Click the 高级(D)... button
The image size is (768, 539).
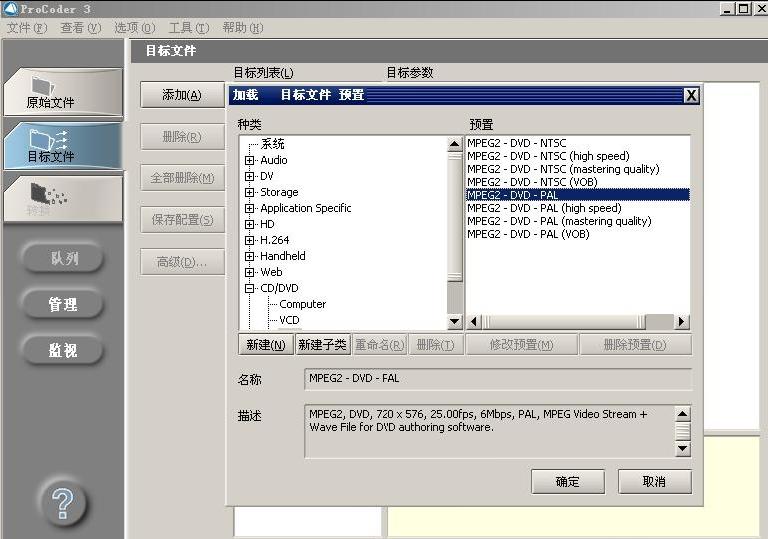pos(182,262)
